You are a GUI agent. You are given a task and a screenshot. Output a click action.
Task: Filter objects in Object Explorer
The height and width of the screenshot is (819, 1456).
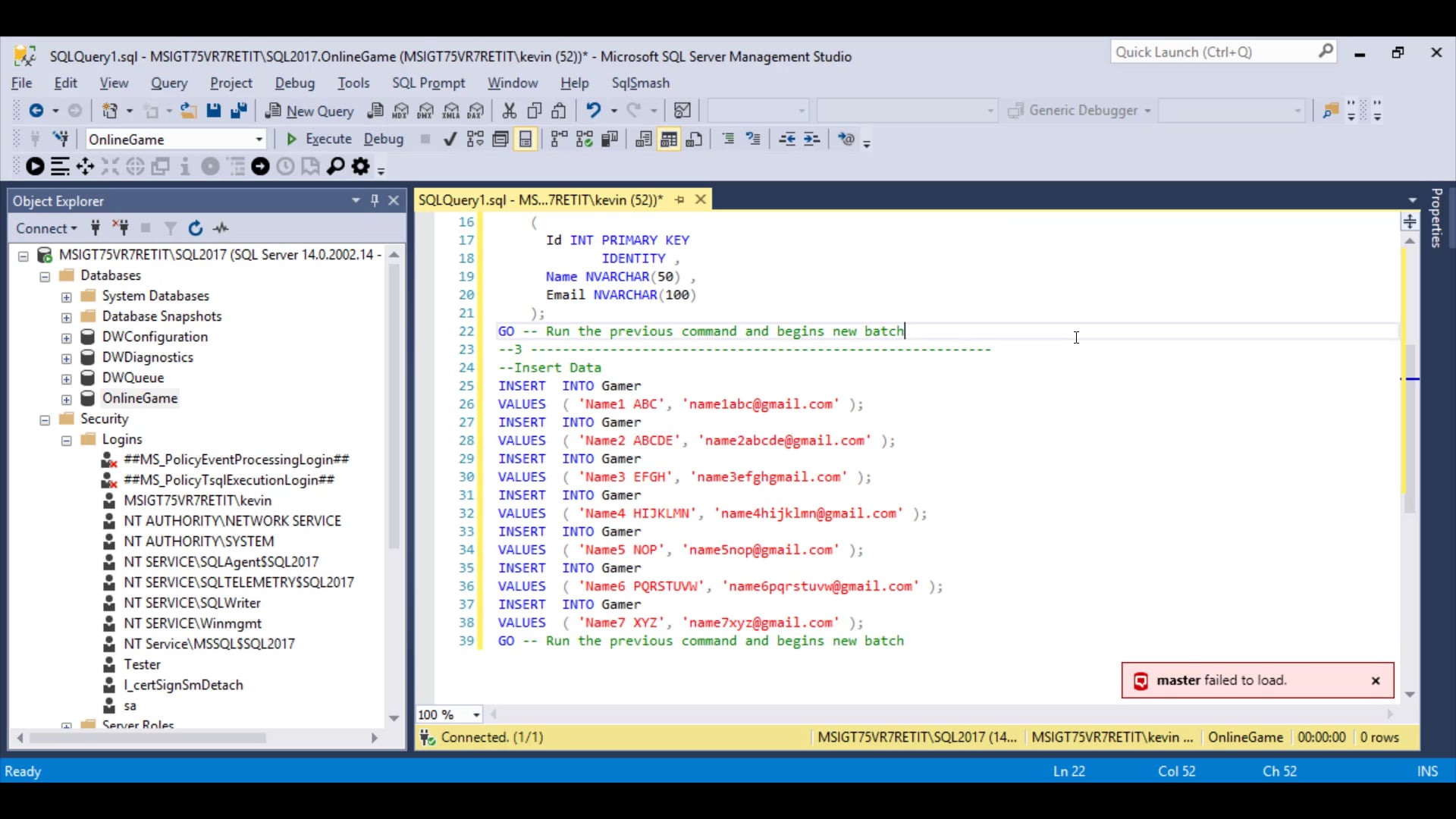170,228
